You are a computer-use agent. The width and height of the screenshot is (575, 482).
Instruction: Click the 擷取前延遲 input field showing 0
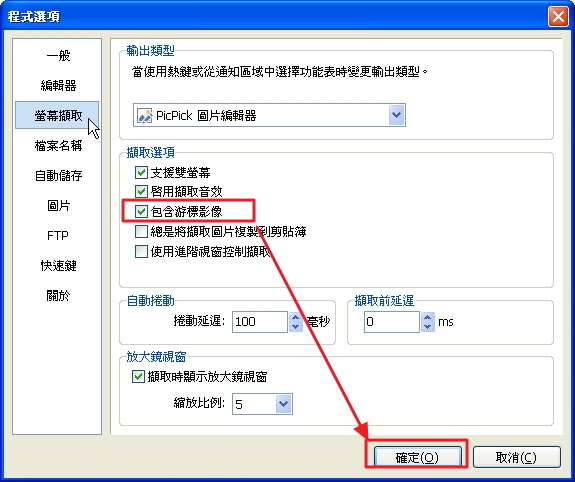(392, 322)
